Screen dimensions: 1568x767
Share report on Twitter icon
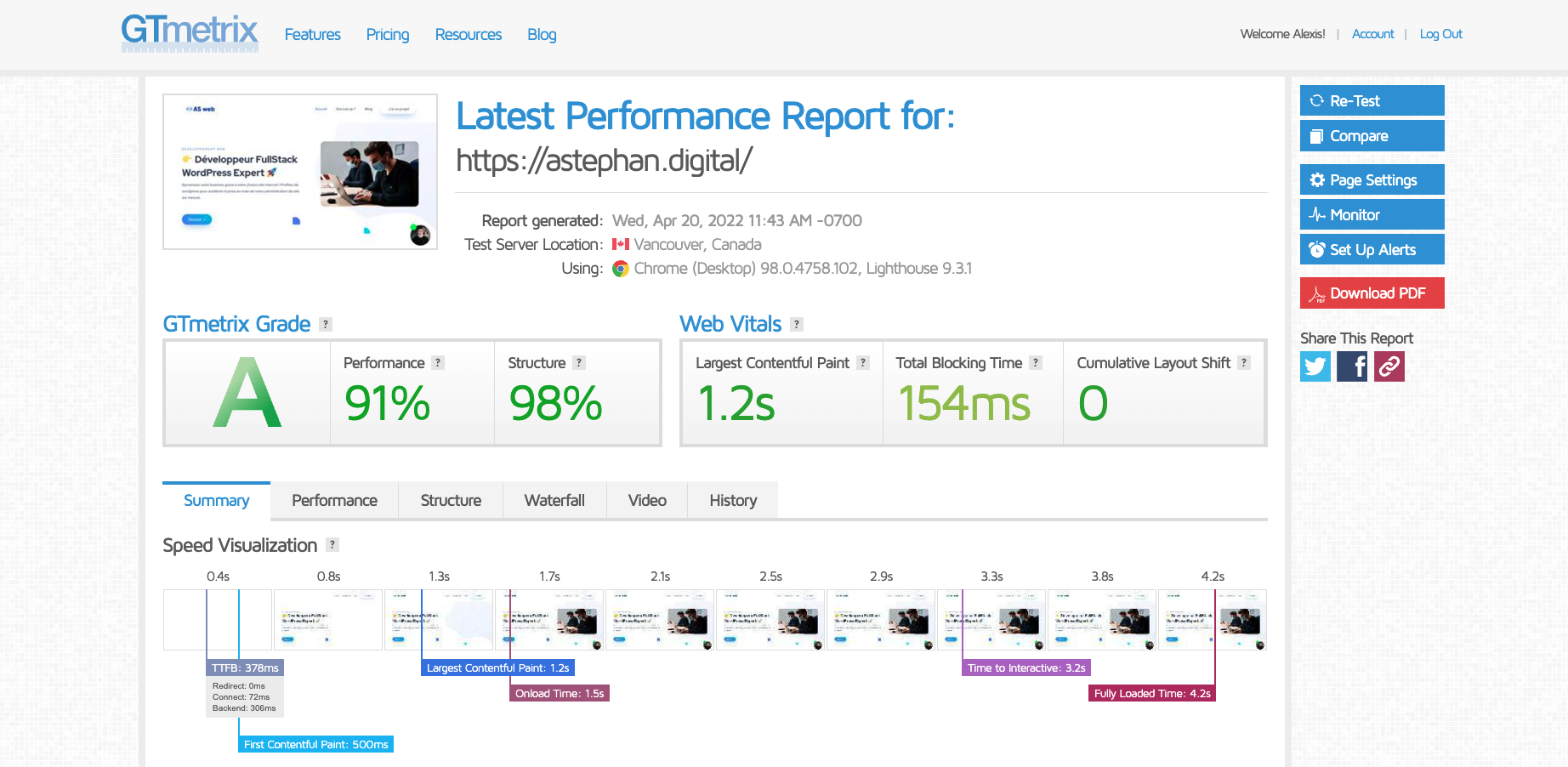click(1315, 366)
